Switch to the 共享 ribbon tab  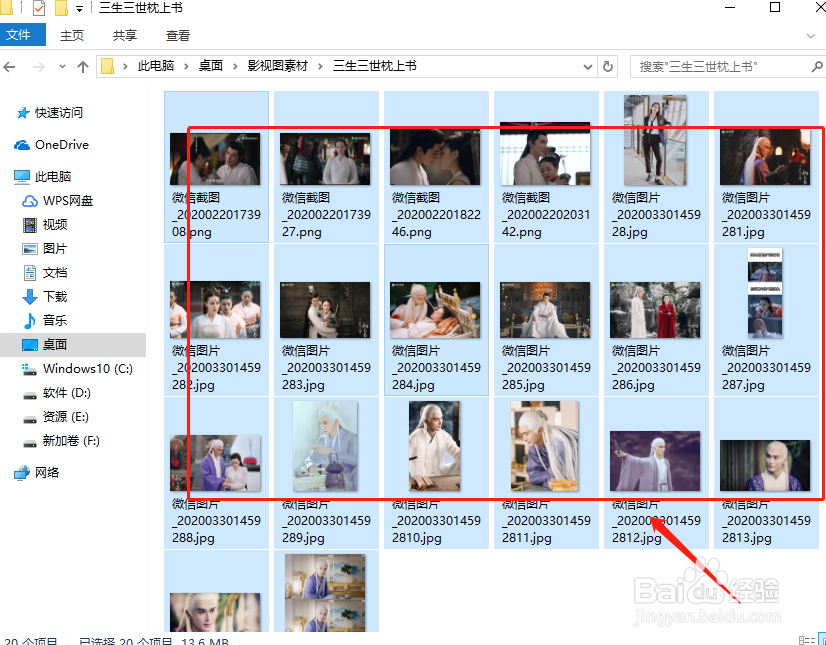125,35
